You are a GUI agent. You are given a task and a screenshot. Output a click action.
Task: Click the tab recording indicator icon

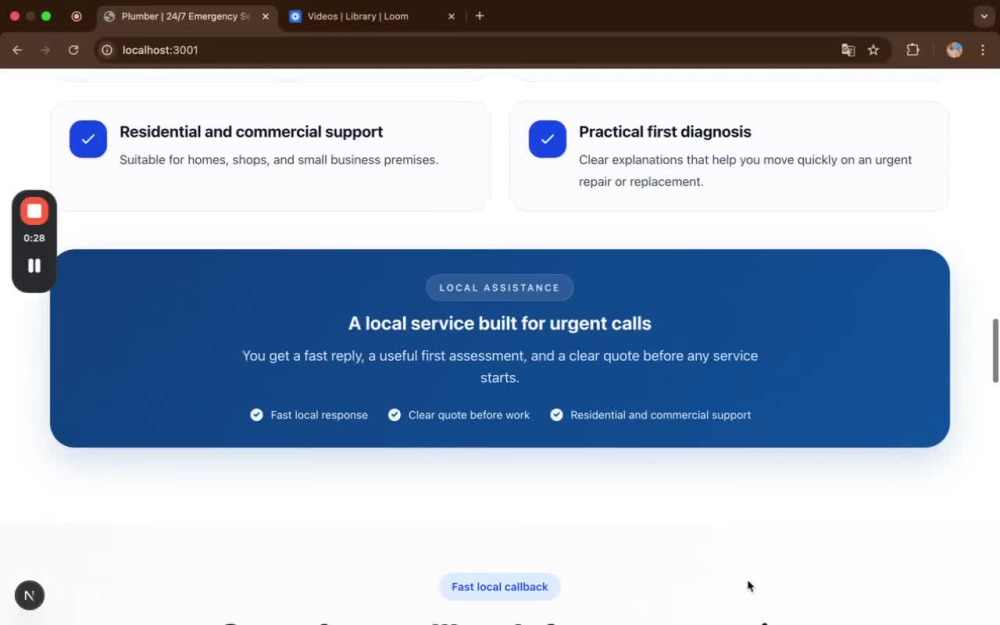(77, 17)
